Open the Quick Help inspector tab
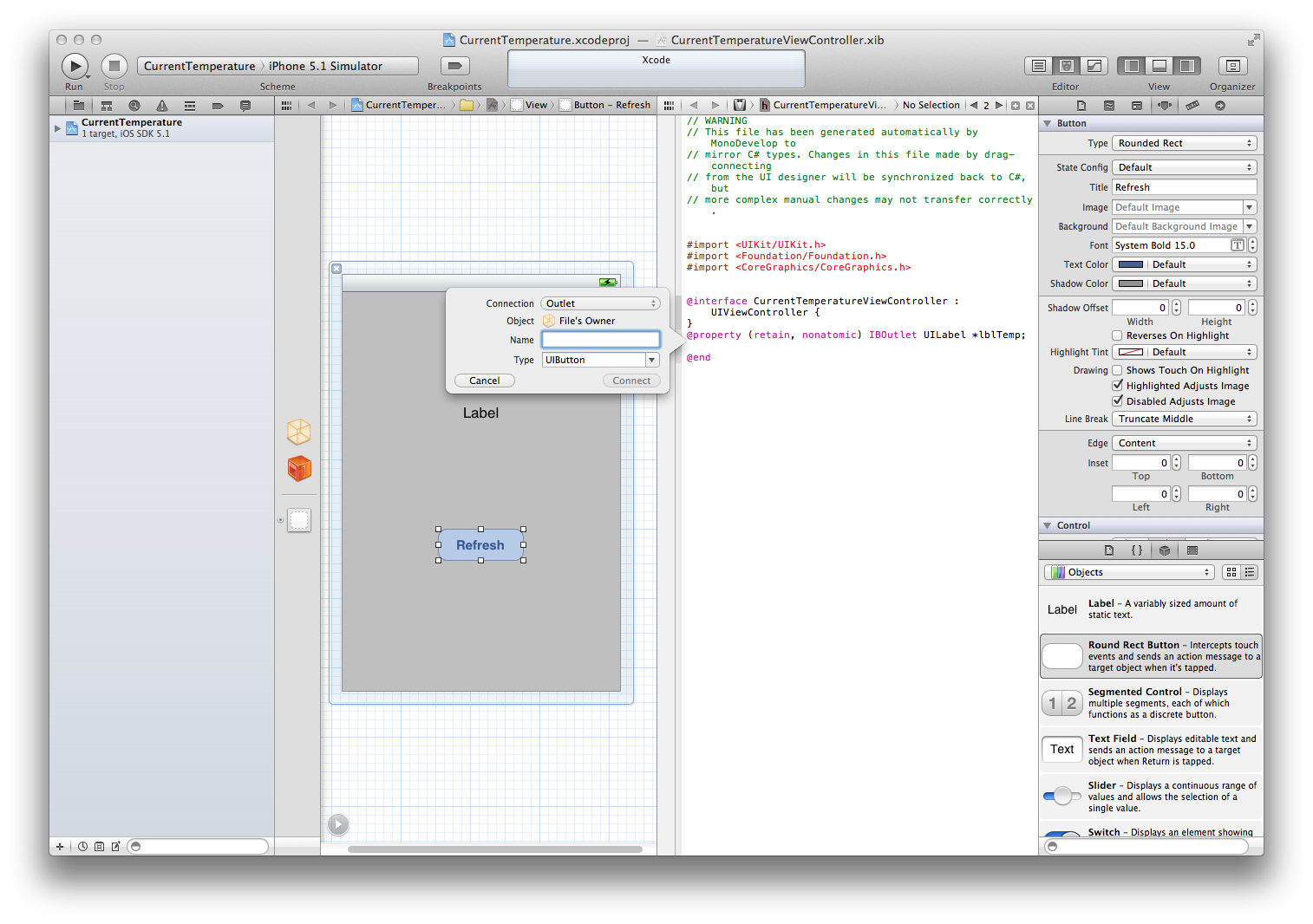This screenshot has width=1313, height=924. click(x=1109, y=106)
